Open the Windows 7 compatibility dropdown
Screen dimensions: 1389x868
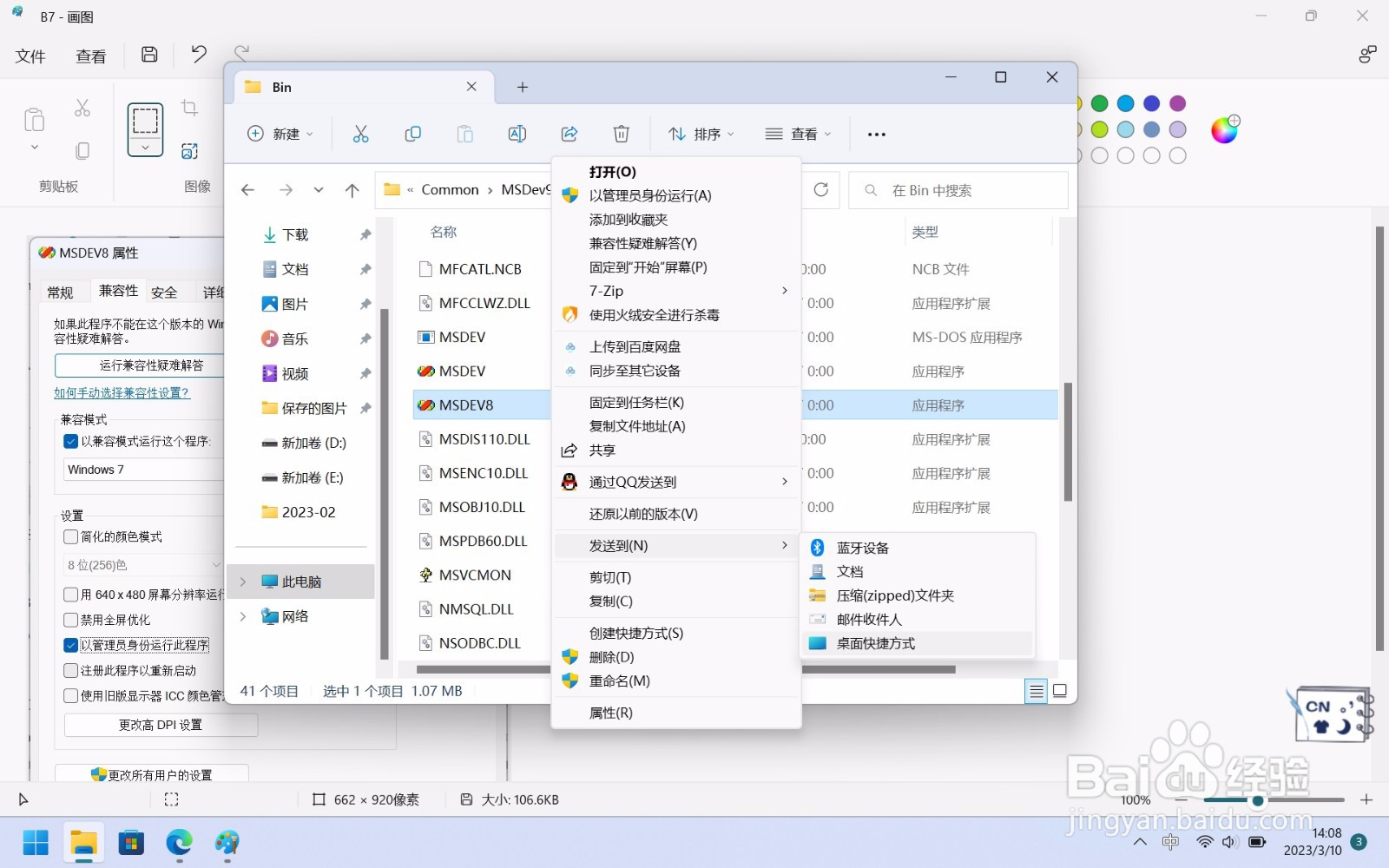coord(143,470)
